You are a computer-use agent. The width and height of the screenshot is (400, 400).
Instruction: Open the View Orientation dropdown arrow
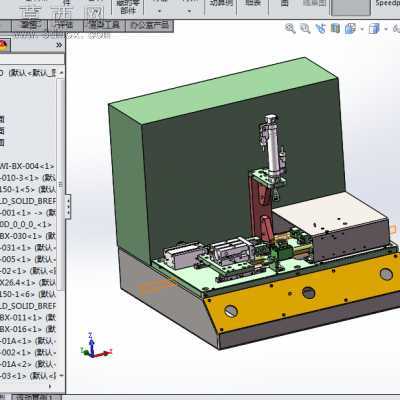tap(362, 29)
